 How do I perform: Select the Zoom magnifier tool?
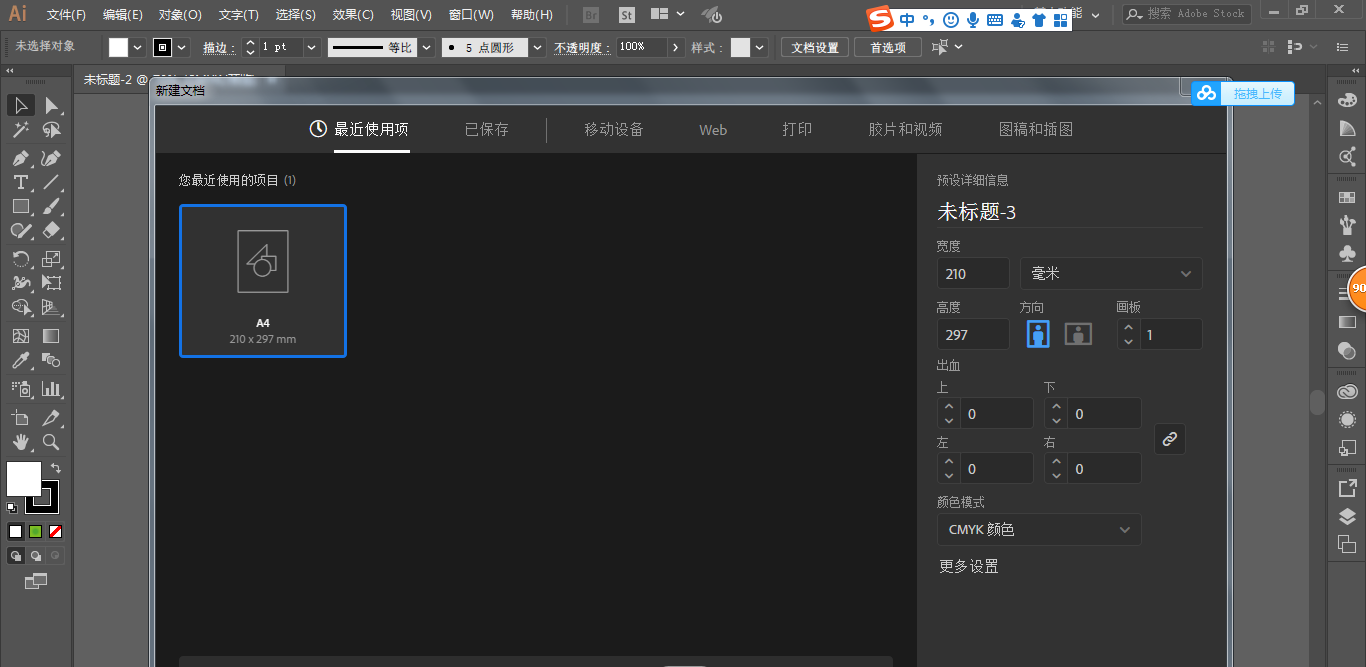point(51,442)
